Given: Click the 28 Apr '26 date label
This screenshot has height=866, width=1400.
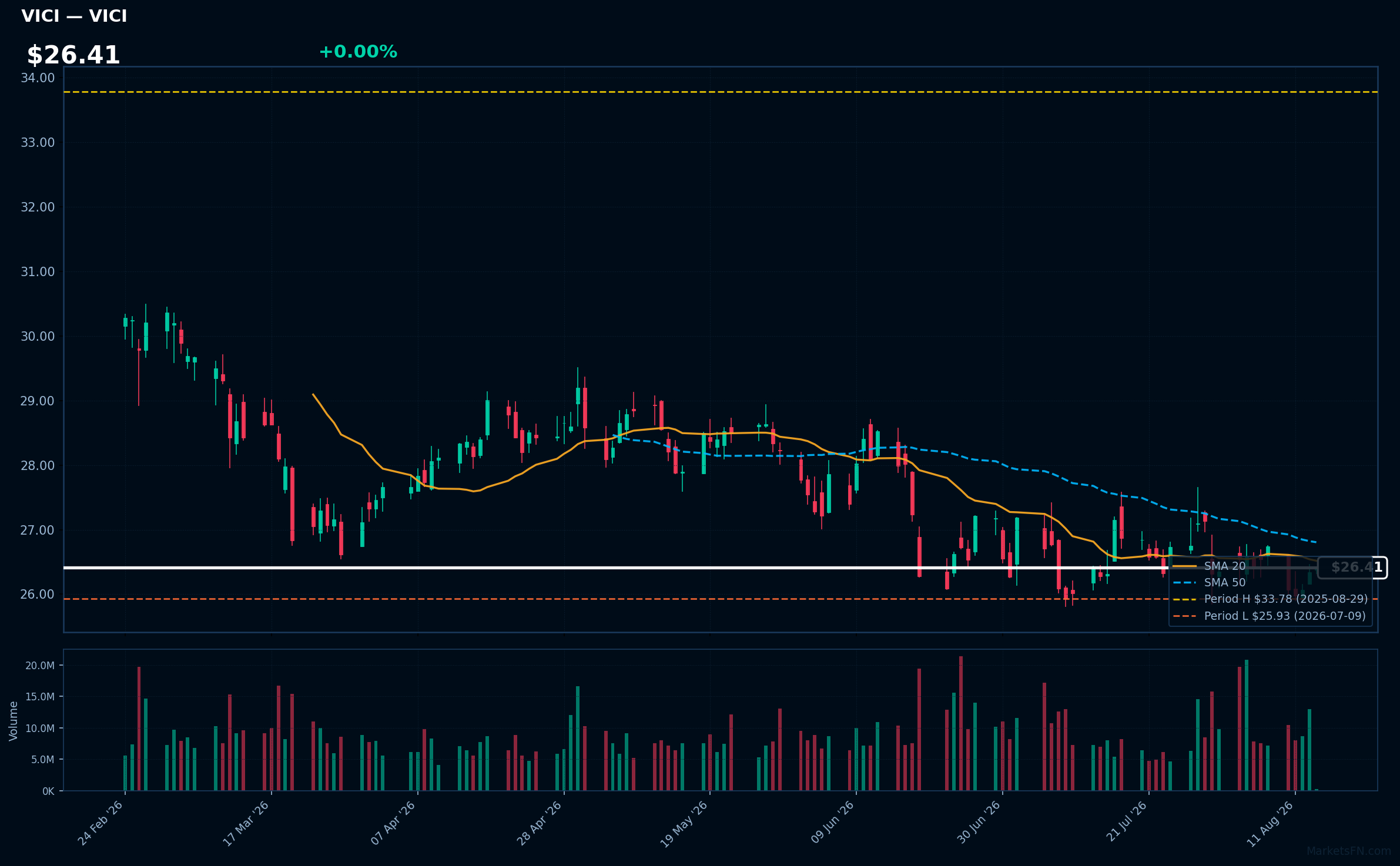Looking at the screenshot, I should [539, 823].
